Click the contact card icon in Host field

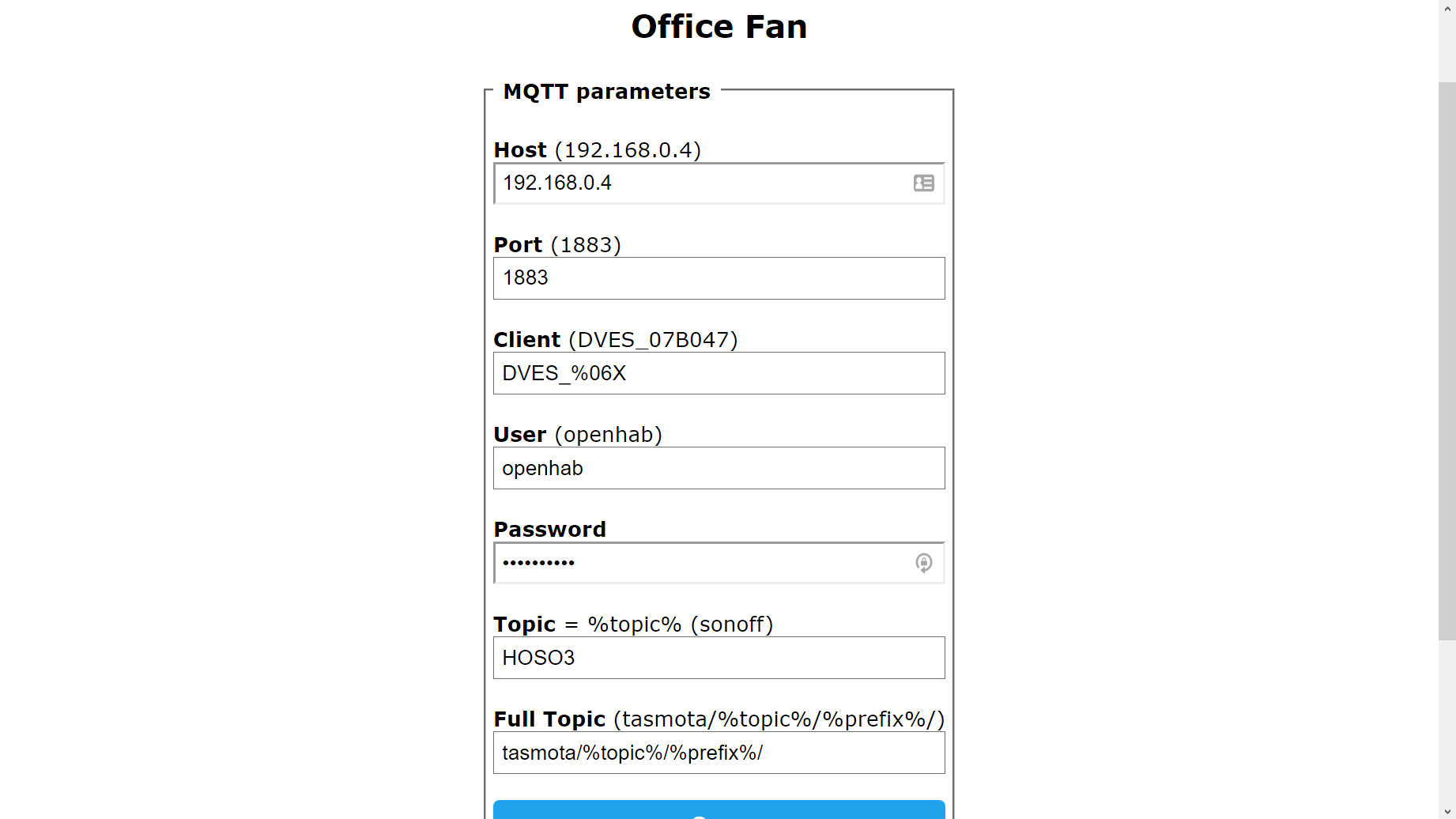tap(923, 183)
